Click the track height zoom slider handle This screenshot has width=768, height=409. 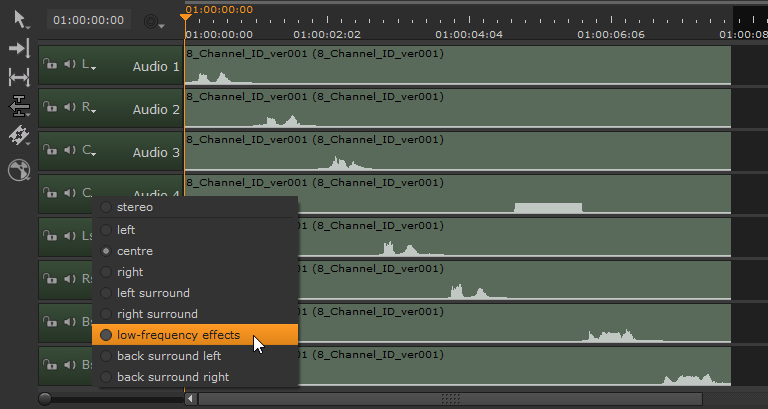[45, 398]
